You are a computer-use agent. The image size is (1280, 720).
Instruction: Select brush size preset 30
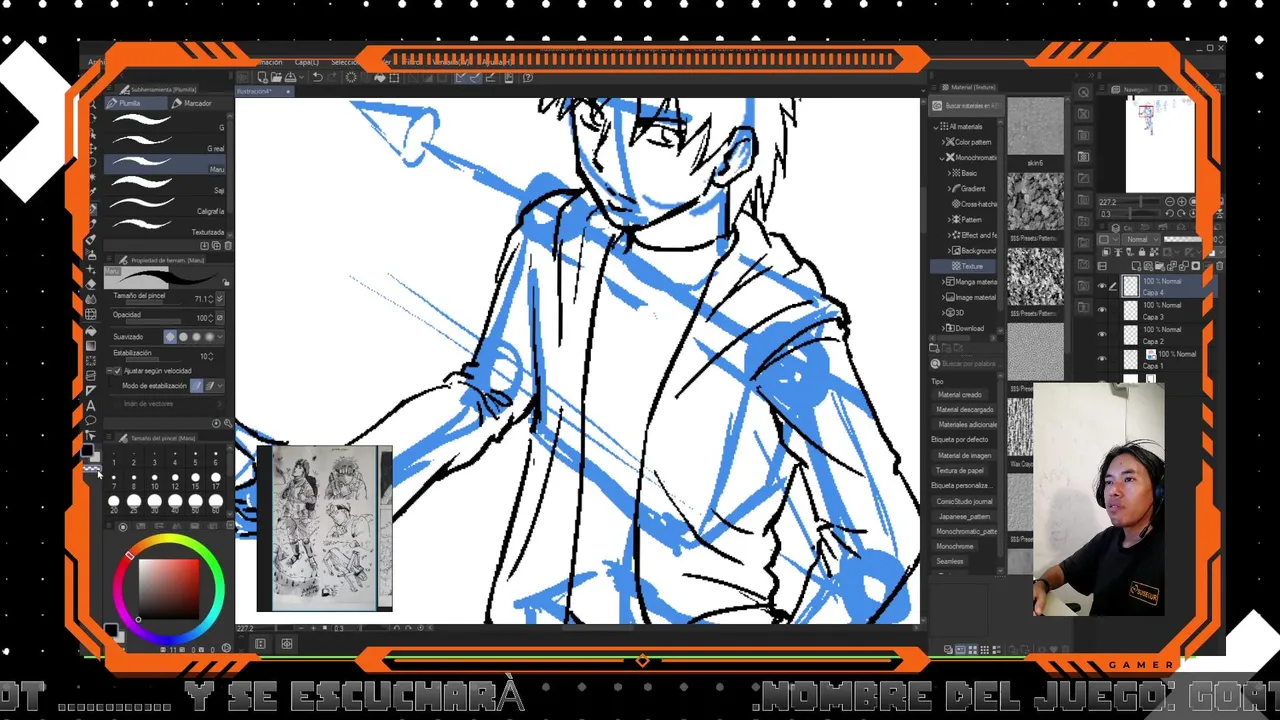pos(154,503)
